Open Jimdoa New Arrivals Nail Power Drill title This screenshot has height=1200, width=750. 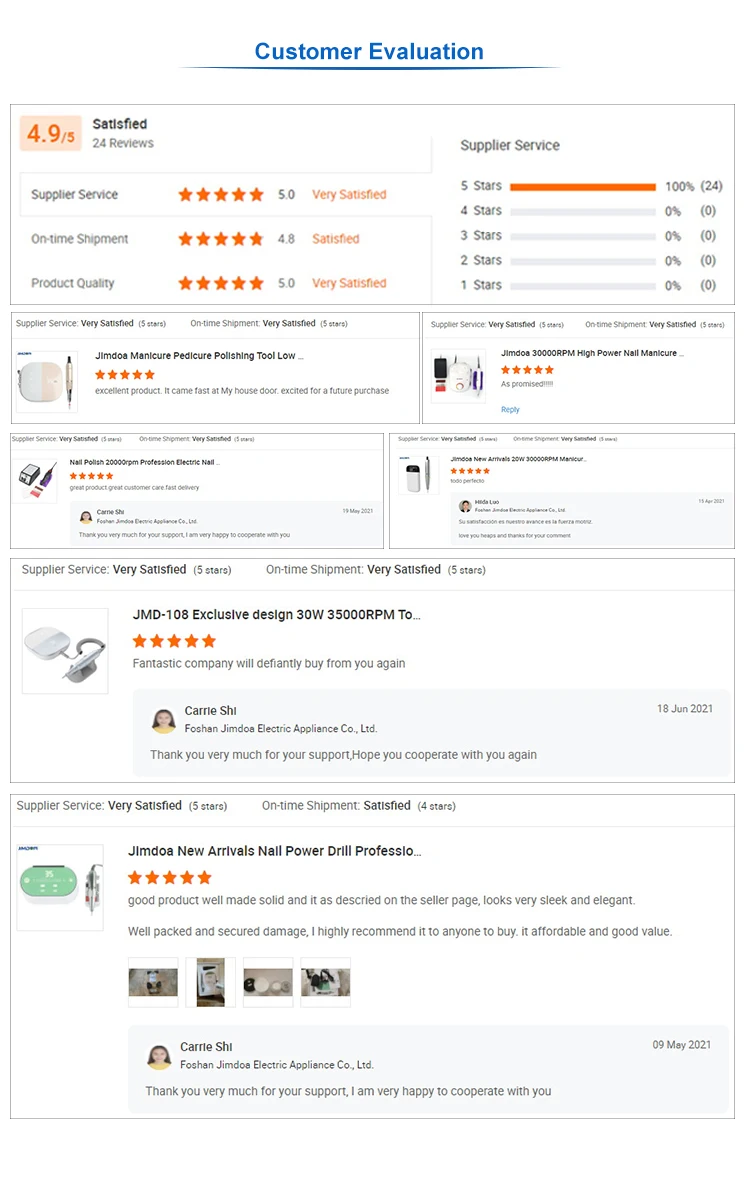click(274, 851)
